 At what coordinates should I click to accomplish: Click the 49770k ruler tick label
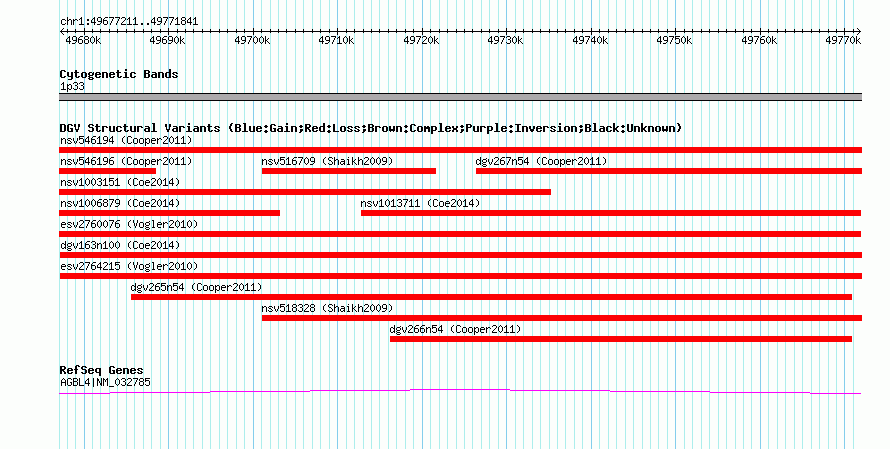pos(843,40)
